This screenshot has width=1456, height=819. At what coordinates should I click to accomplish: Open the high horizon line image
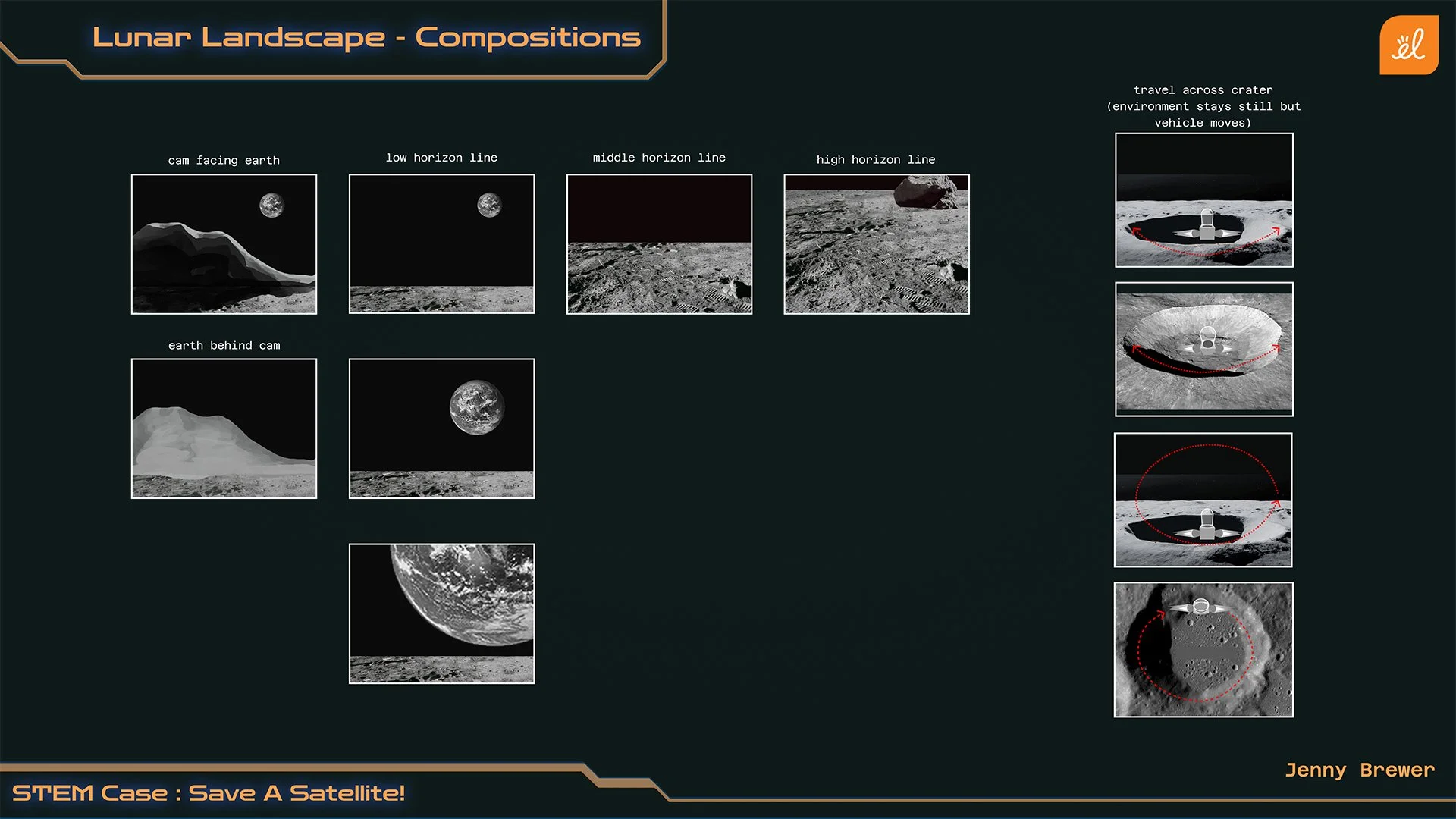click(x=876, y=244)
